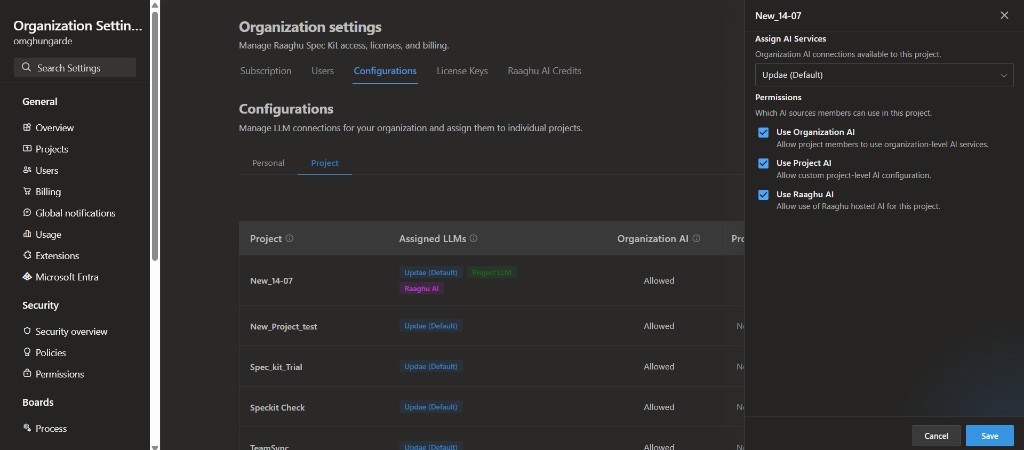Click the scrollbar down arrow in sidebar

coord(155,446)
